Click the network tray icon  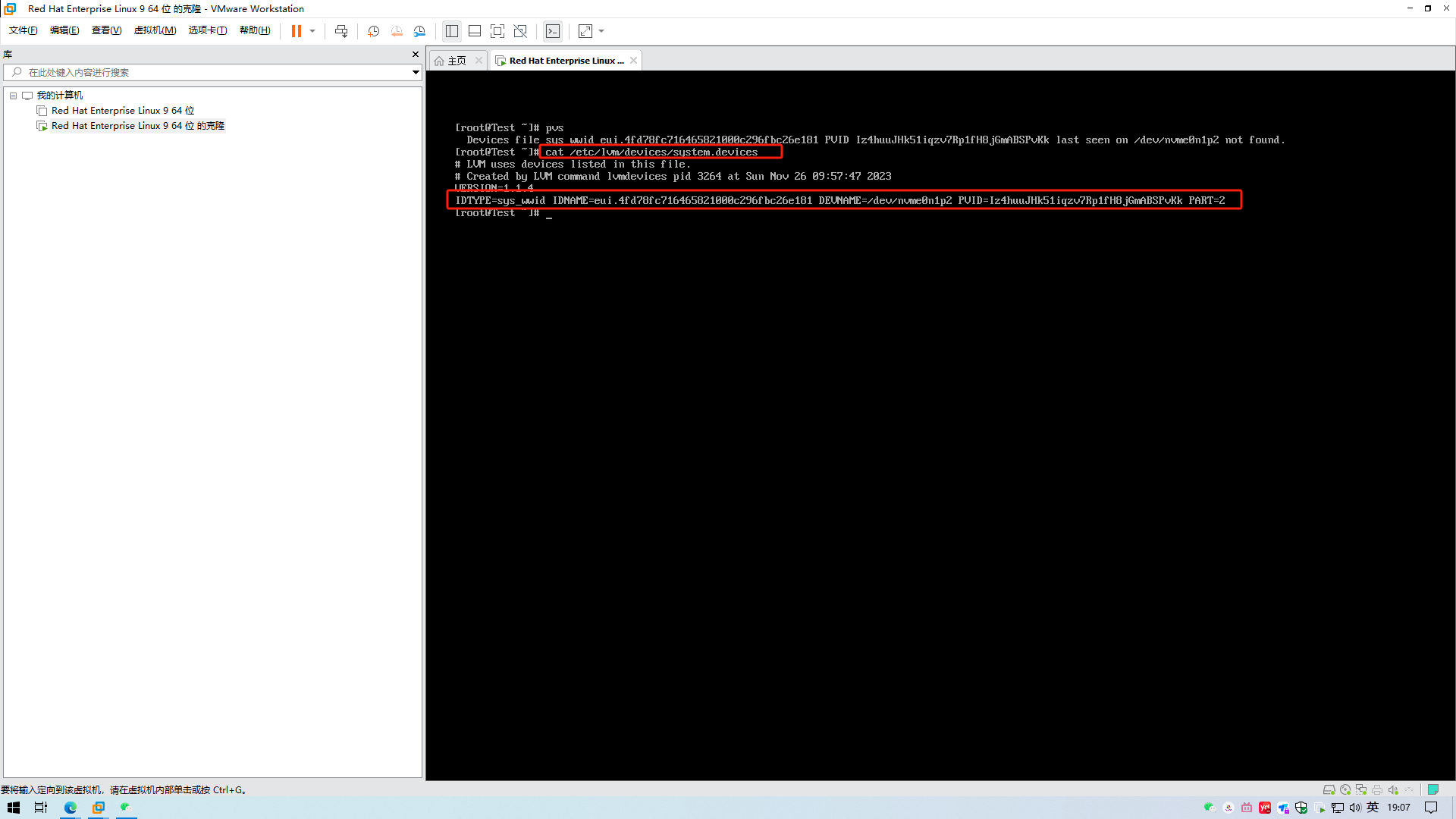coord(1338,808)
